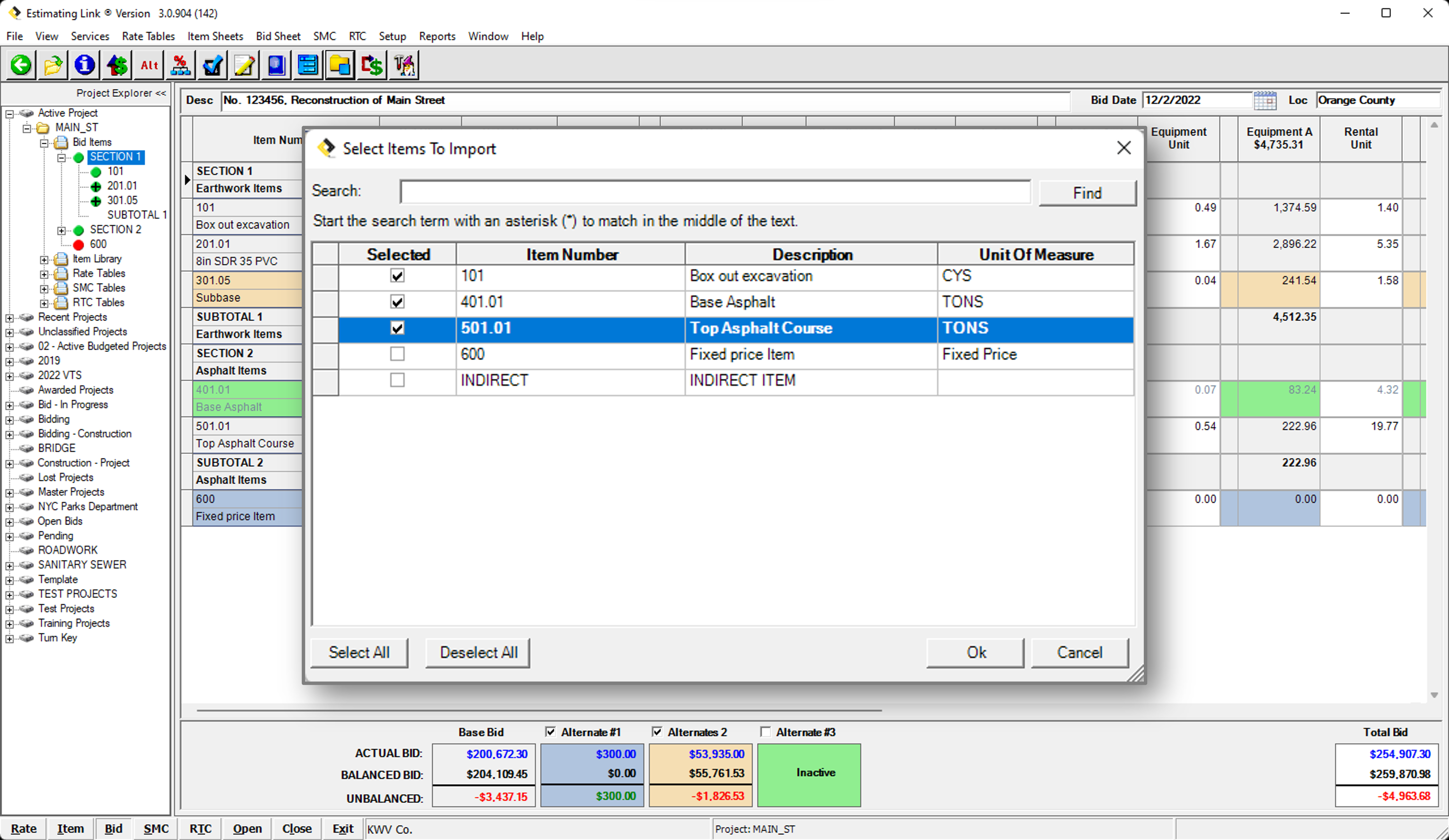This screenshot has width=1449, height=840.
Task: Open a project using the folder toolbar icon
Action: point(52,64)
